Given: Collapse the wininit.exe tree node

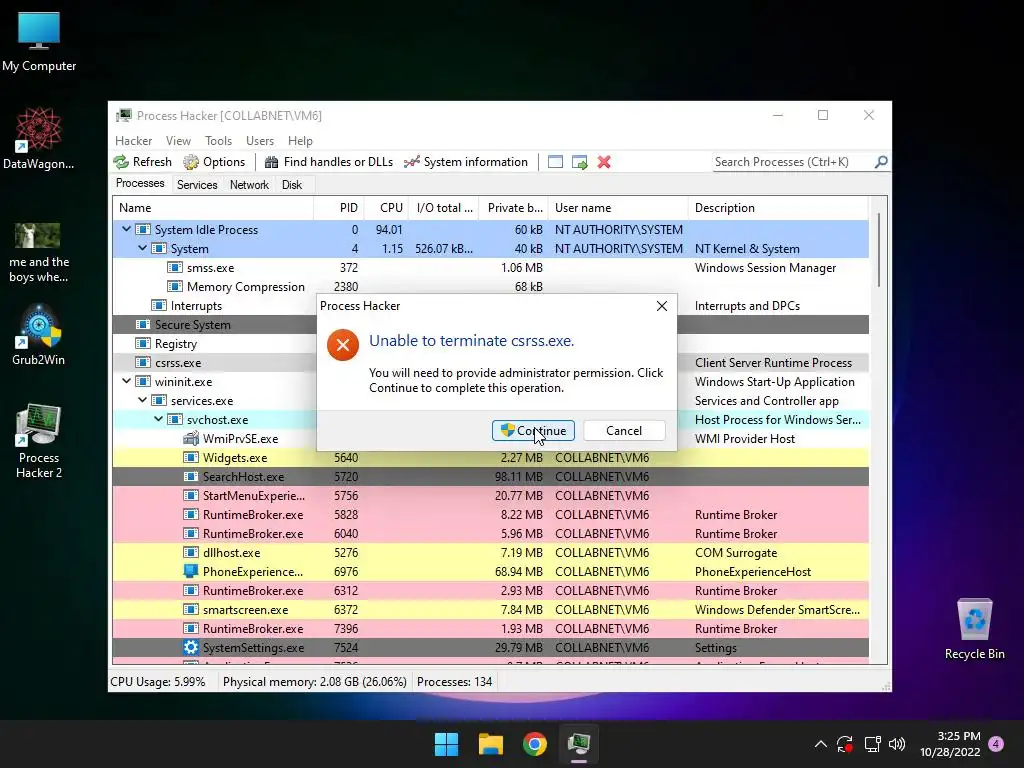Looking at the screenshot, I should pyautogui.click(x=126, y=381).
